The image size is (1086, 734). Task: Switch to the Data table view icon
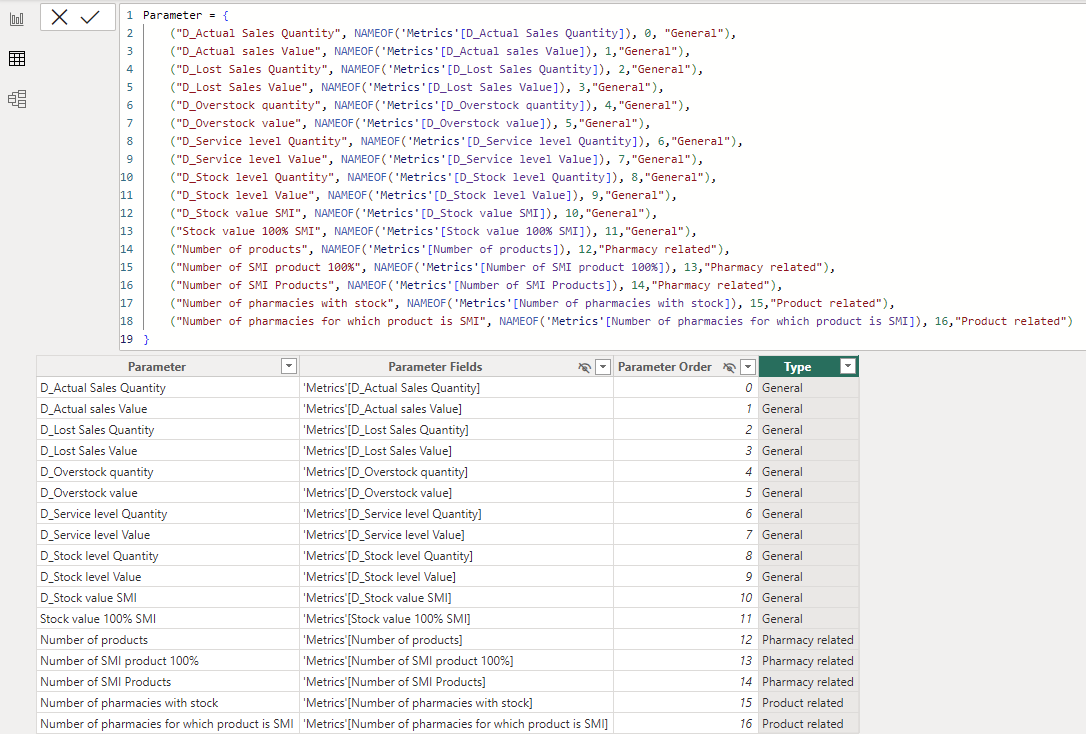17,59
